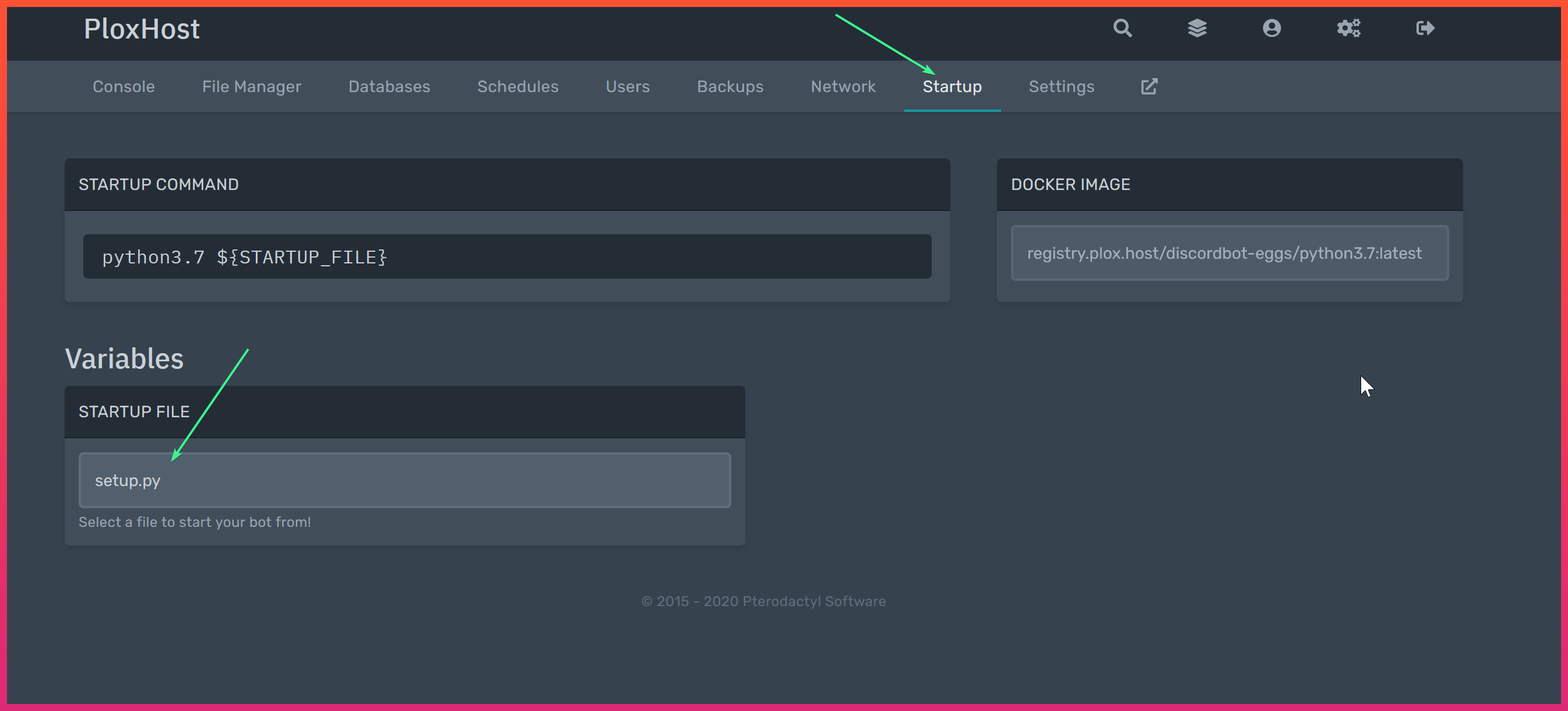Open the Users section tab
The width and height of the screenshot is (1568, 711).
[628, 86]
